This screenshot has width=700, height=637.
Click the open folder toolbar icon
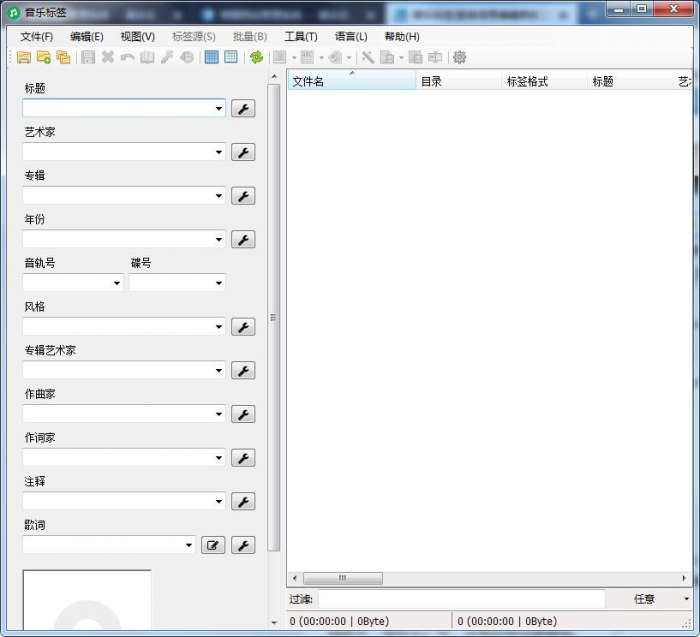24,57
